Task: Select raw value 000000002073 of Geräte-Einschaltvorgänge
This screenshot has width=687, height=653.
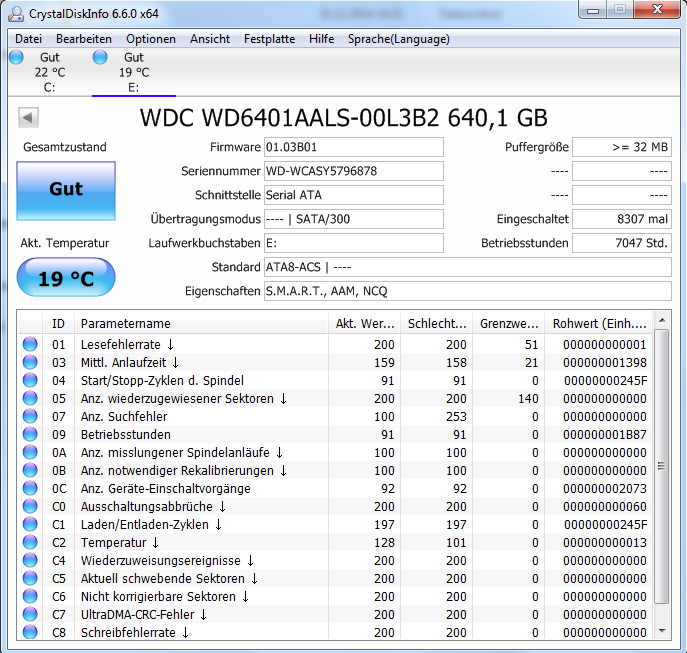Action: (605, 488)
